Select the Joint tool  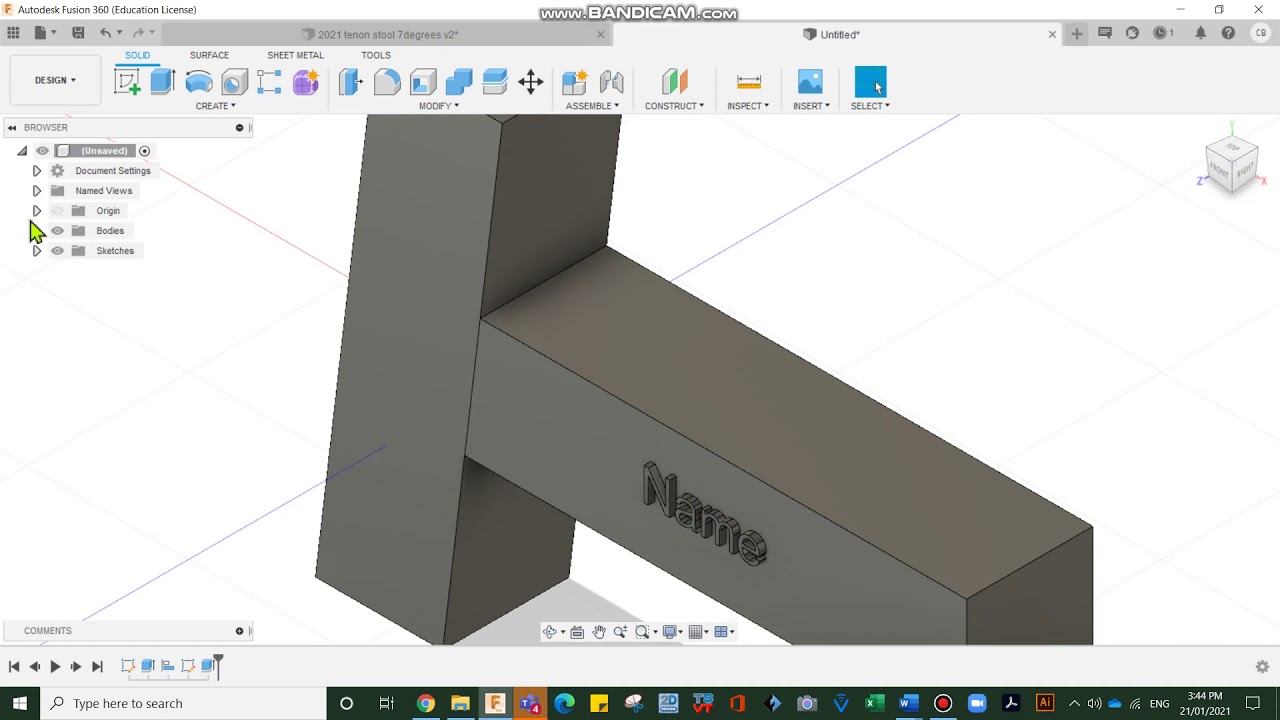(611, 82)
